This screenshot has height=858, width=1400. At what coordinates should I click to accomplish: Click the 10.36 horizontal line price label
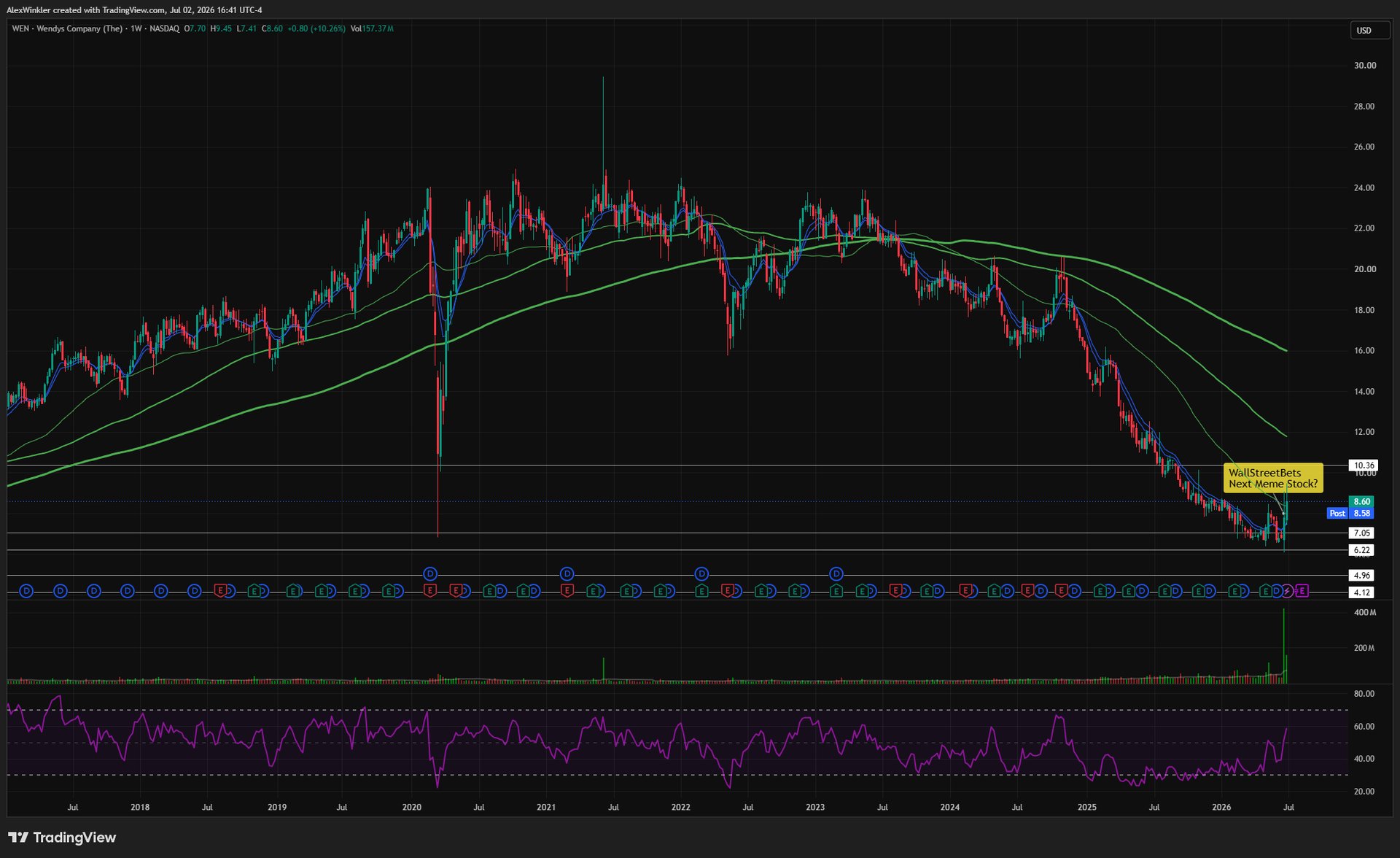[1364, 465]
